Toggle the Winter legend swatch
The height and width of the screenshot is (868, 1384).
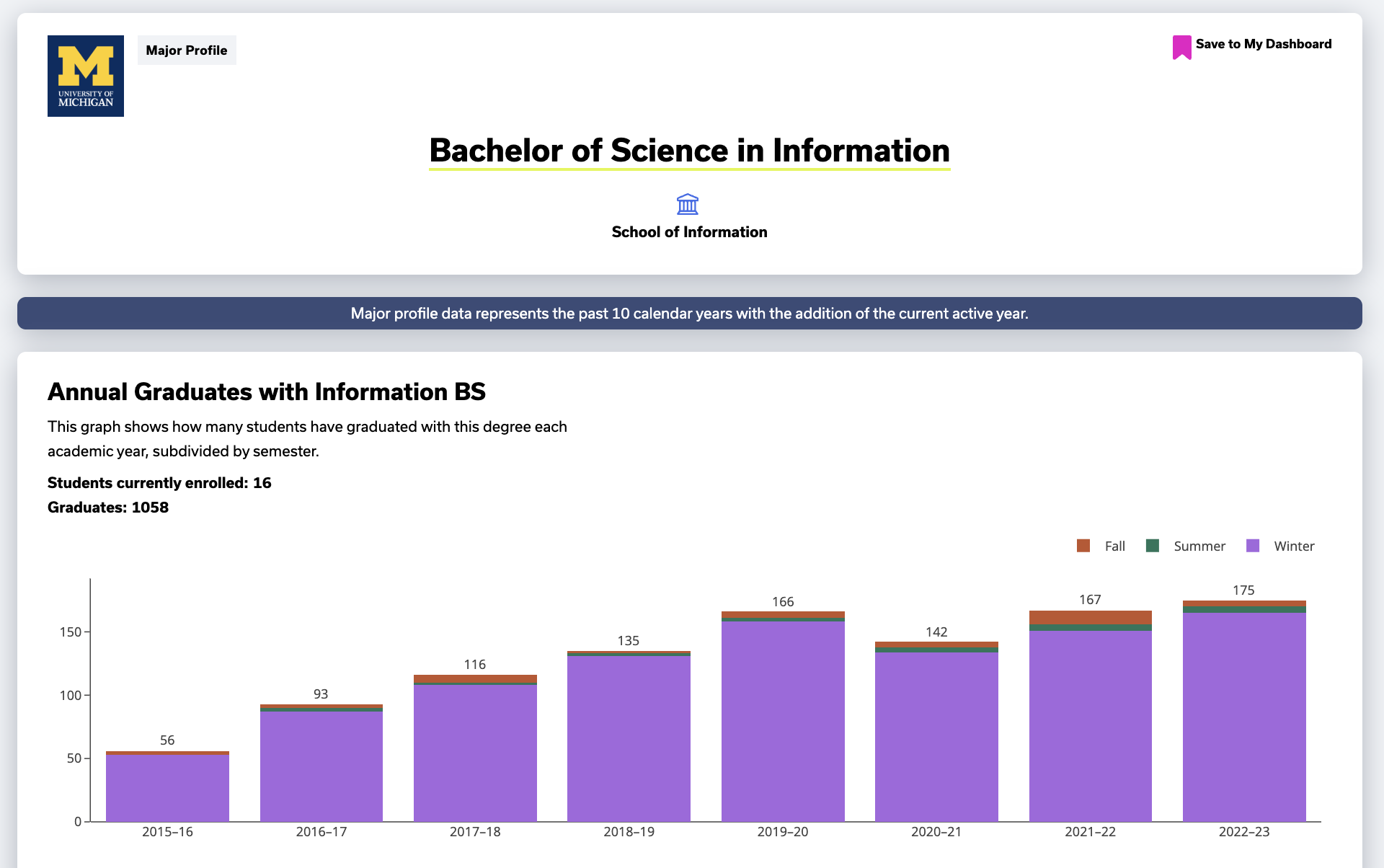1253,546
